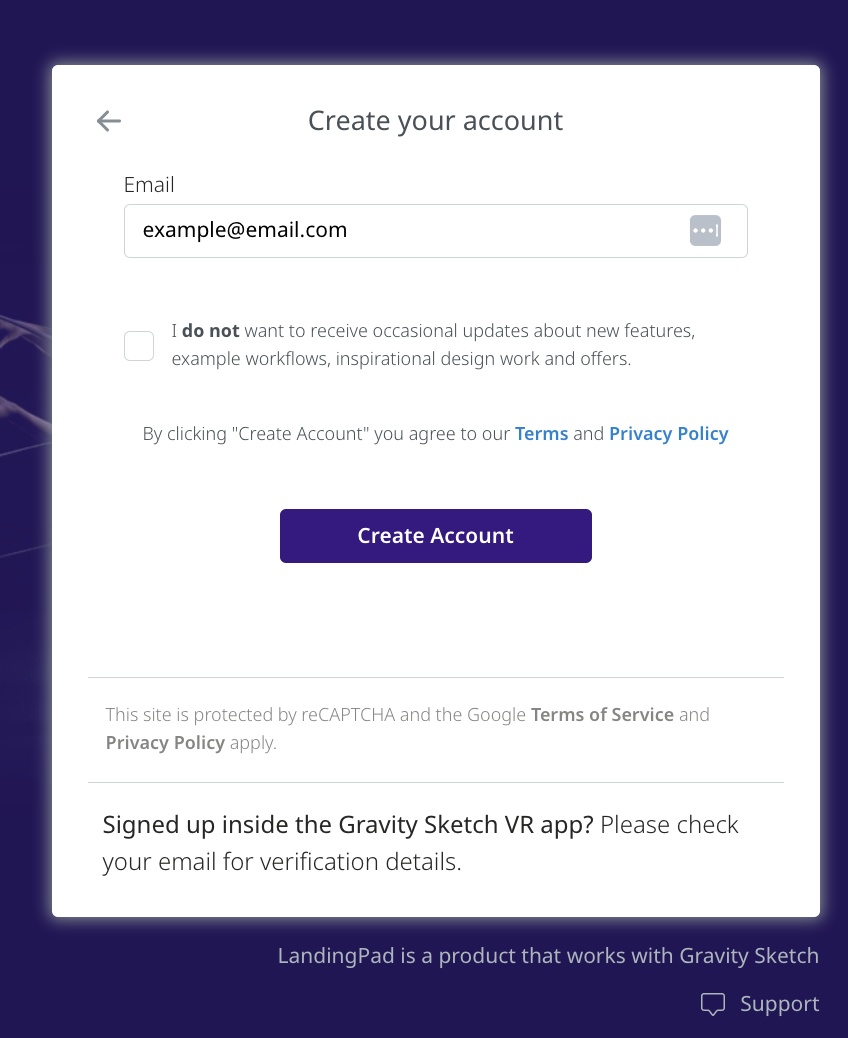Image resolution: width=848 pixels, height=1038 pixels.
Task: Focus the Email input field
Action: pyautogui.click(x=436, y=231)
